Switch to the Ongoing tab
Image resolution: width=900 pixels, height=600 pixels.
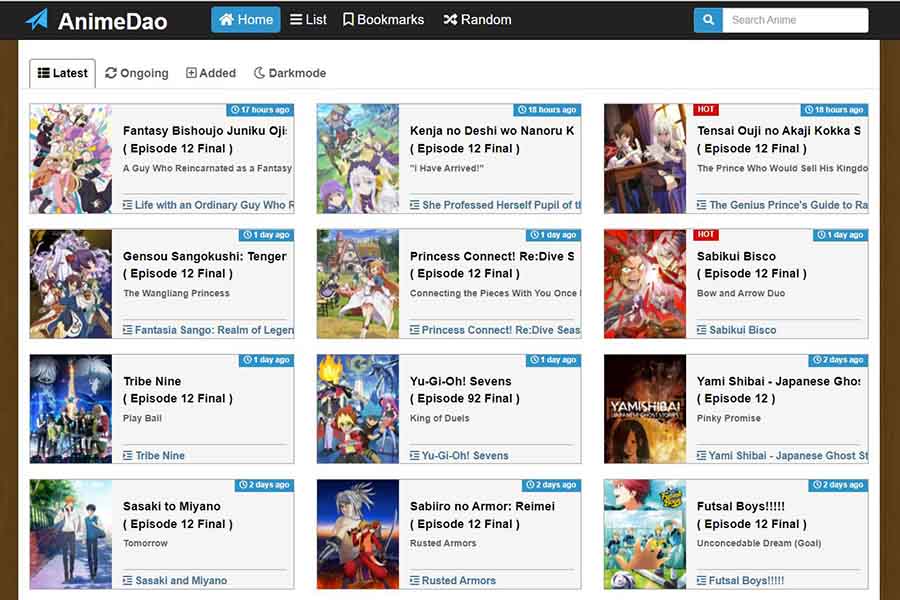pyautogui.click(x=137, y=73)
